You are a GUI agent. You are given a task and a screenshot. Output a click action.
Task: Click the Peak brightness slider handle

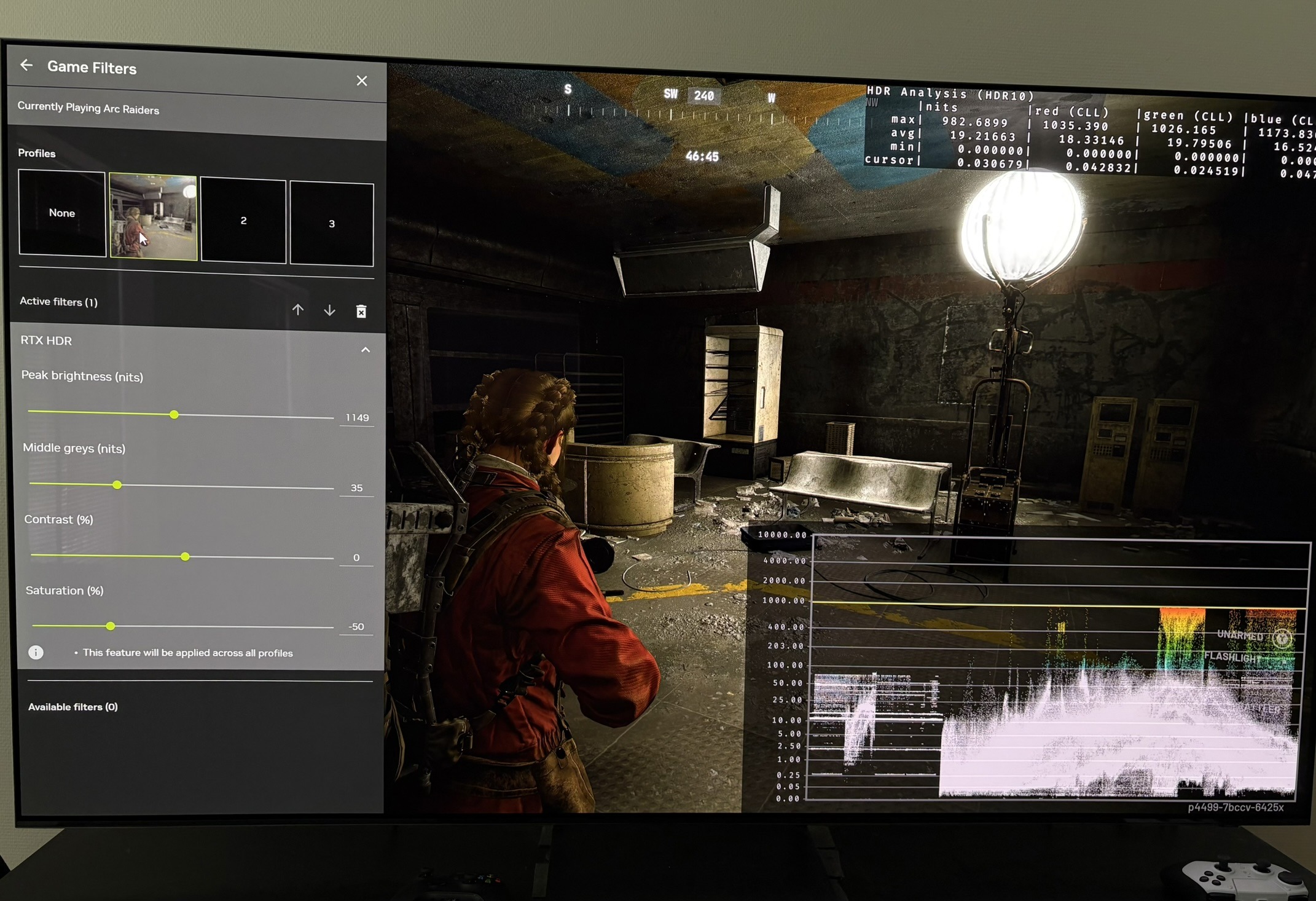pyautogui.click(x=174, y=415)
